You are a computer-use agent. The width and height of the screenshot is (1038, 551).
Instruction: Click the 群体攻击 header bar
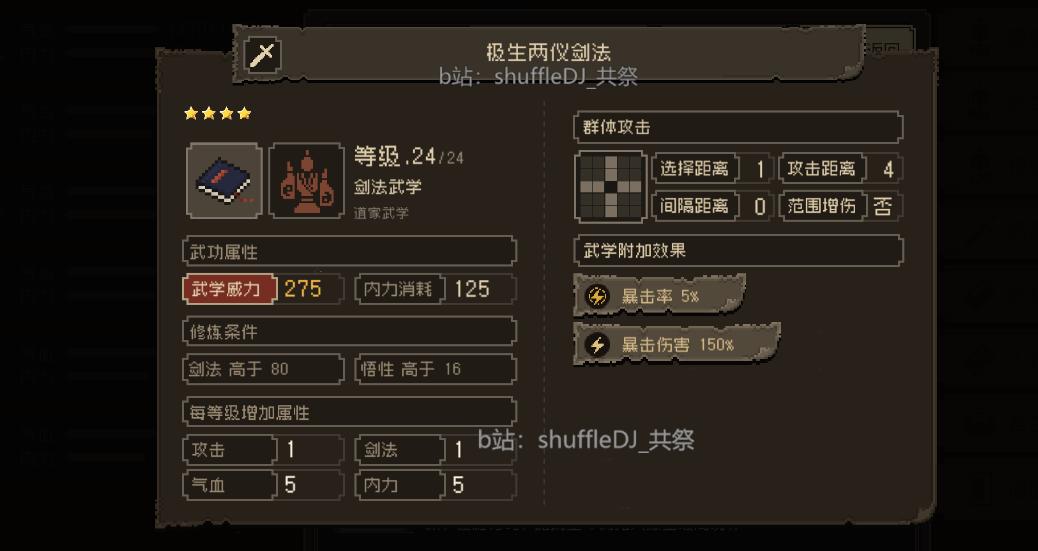738,127
